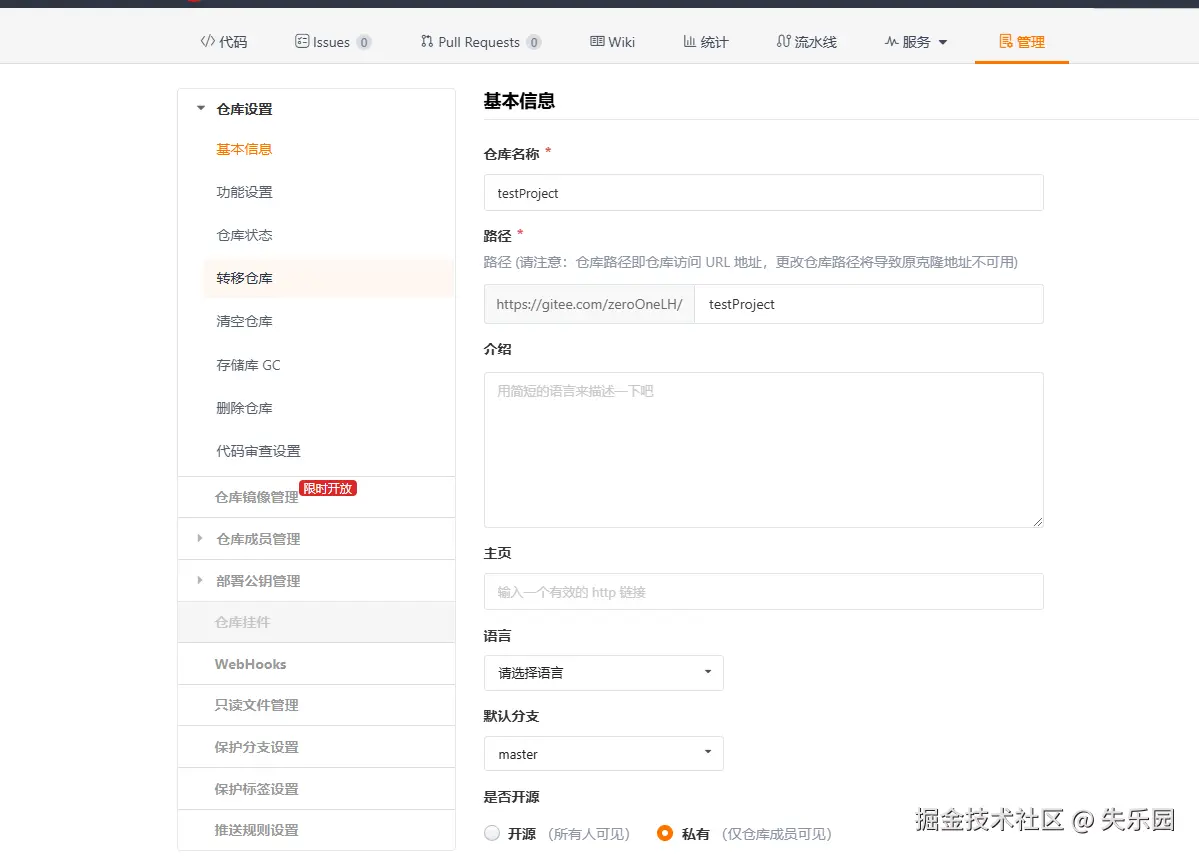The image size is (1199, 857).
Task: Open 存储库 GC in the sidebar
Action: click(x=248, y=365)
